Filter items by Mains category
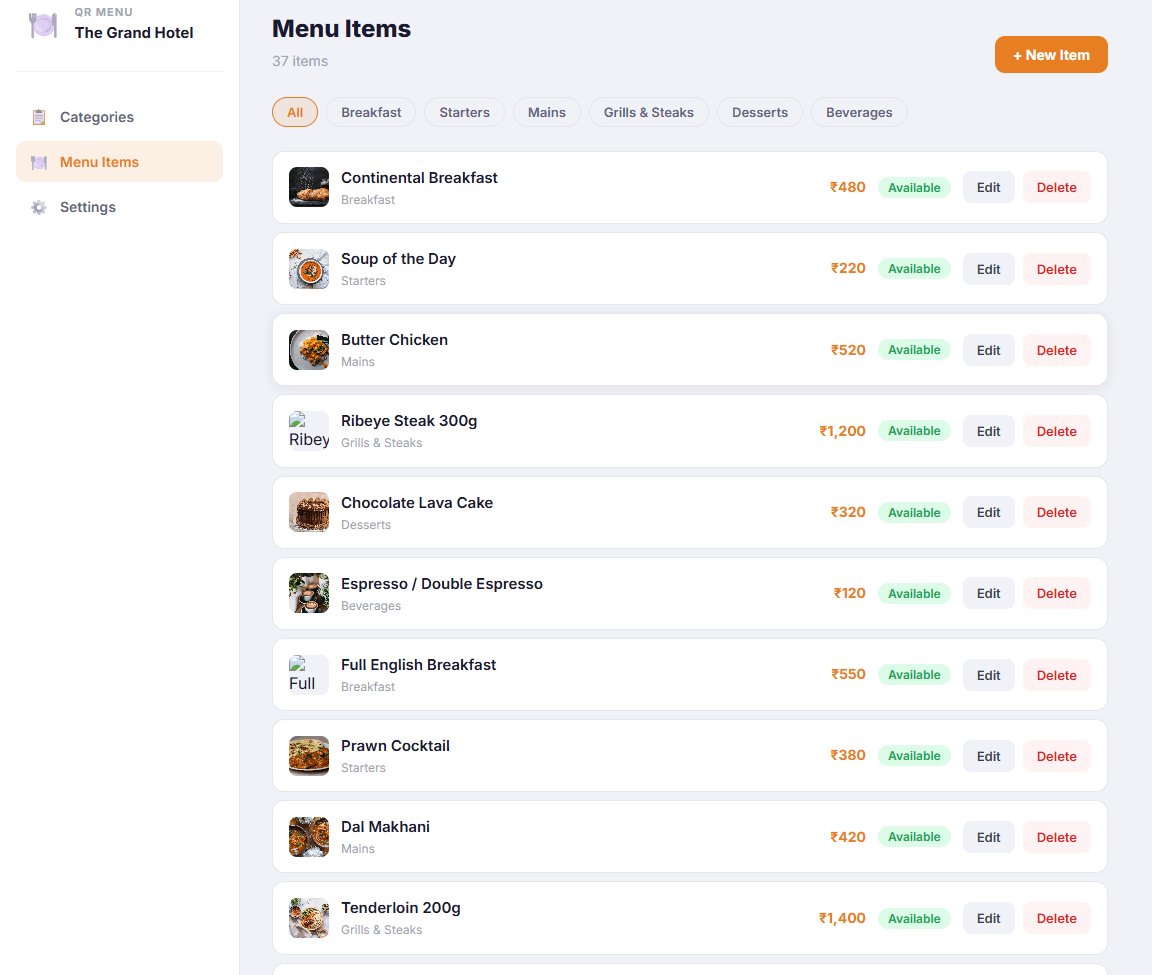 pyautogui.click(x=547, y=112)
